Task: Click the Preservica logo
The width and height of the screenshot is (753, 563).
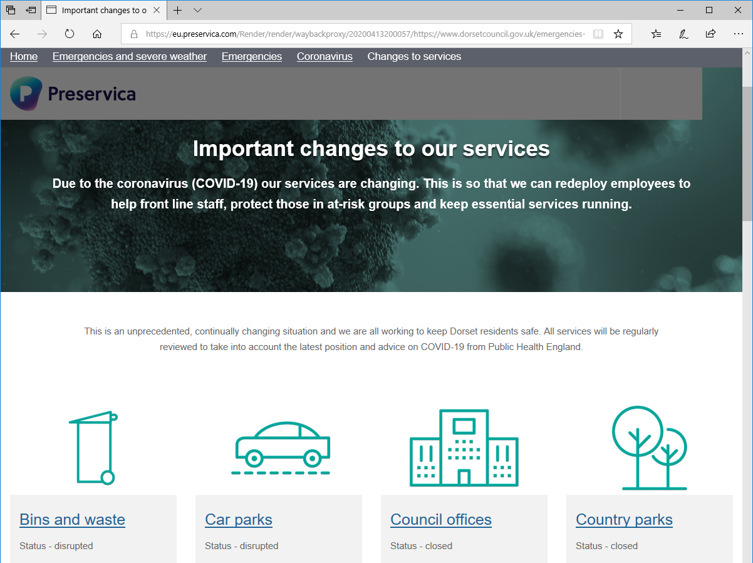Action: (x=73, y=94)
